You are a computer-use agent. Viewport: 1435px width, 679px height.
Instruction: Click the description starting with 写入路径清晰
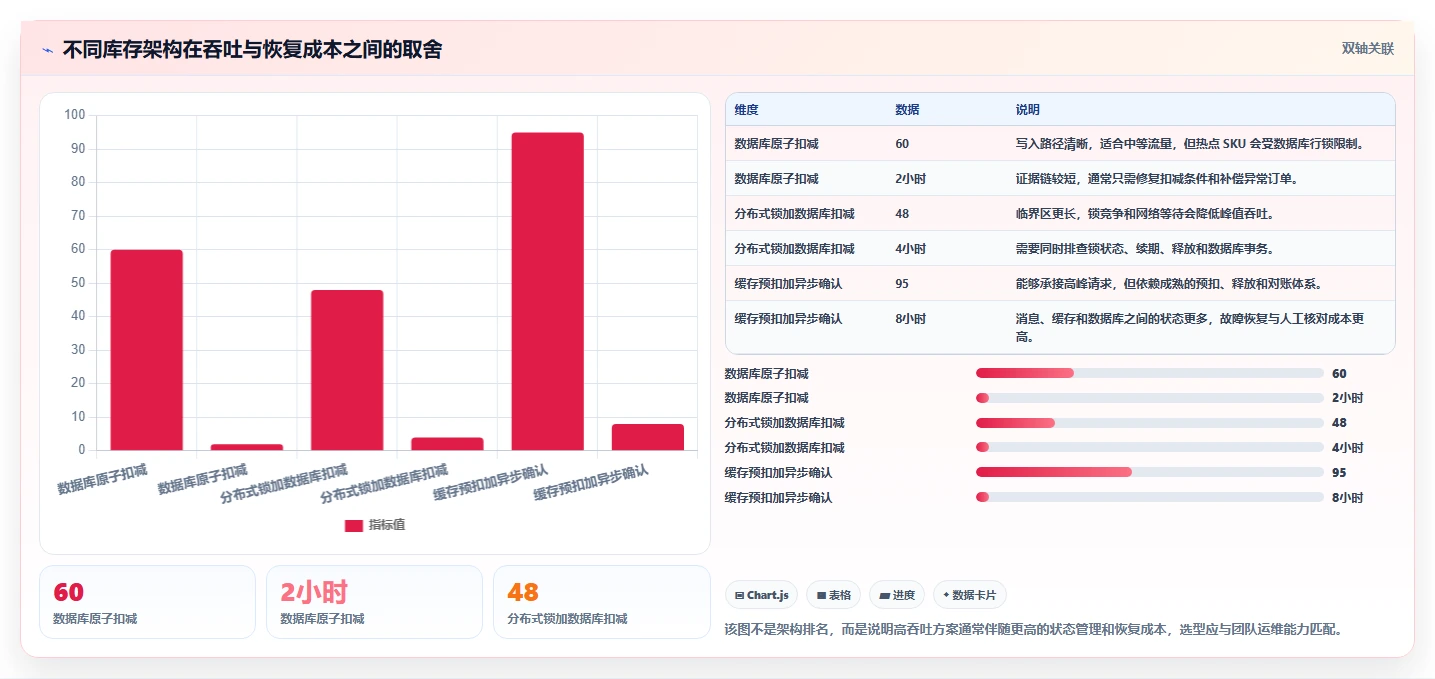tap(1190, 144)
